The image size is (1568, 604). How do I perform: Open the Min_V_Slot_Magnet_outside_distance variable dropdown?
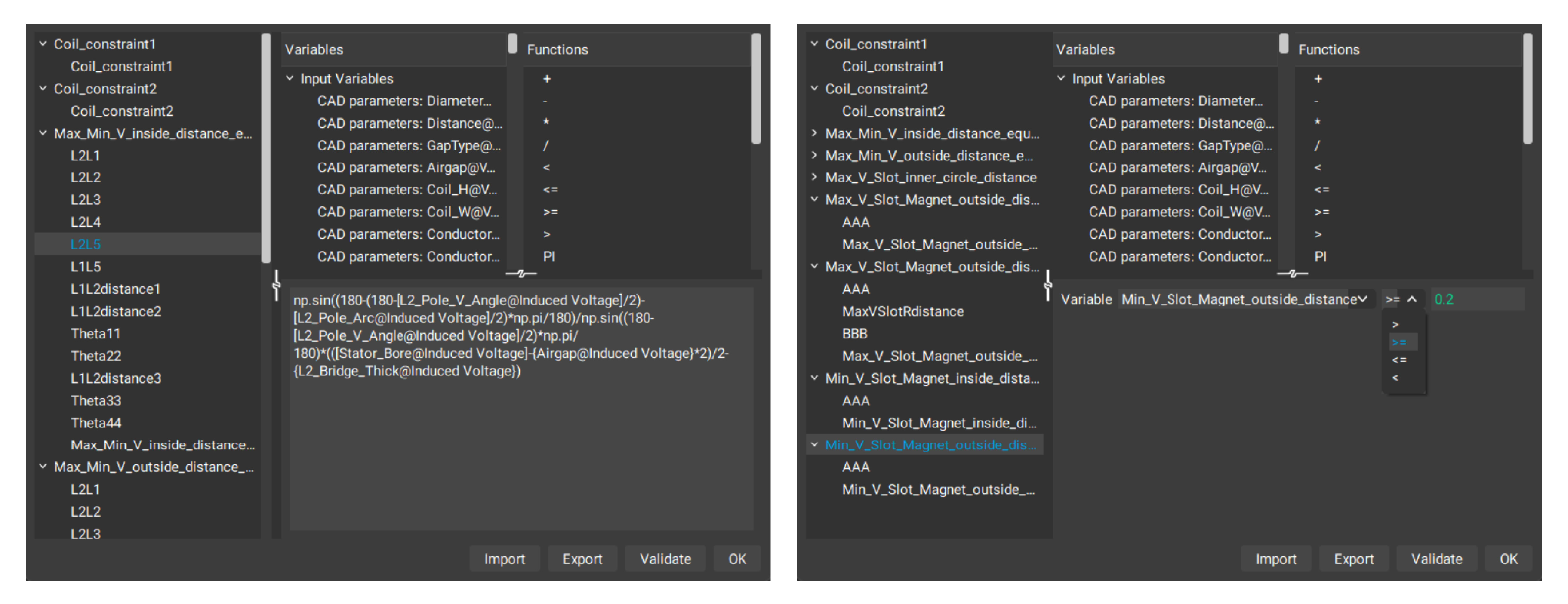pyautogui.click(x=1362, y=299)
